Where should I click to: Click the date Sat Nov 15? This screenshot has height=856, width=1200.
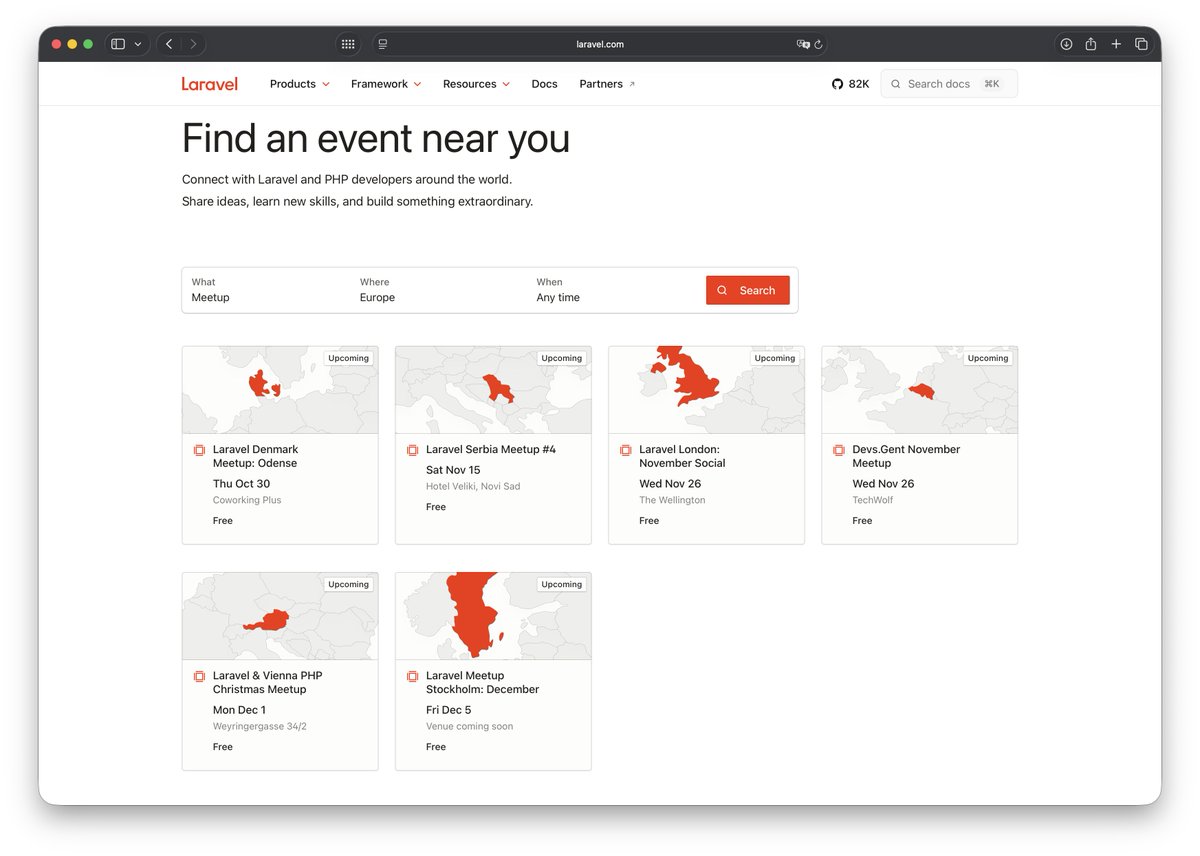[453, 470]
